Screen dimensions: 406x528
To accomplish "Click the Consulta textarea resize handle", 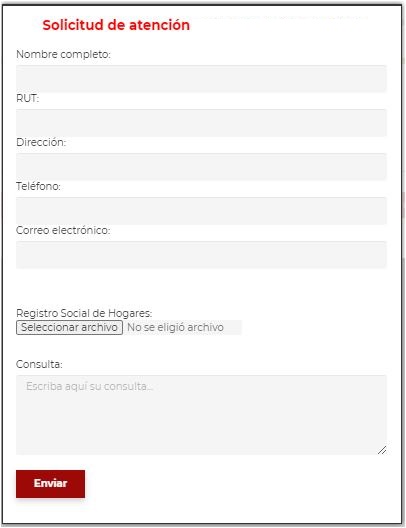I will (382, 450).
